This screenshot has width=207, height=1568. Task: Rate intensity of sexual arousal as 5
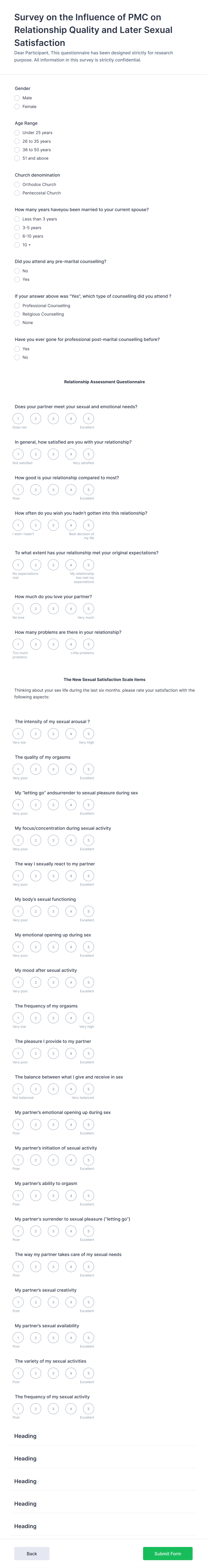click(88, 734)
